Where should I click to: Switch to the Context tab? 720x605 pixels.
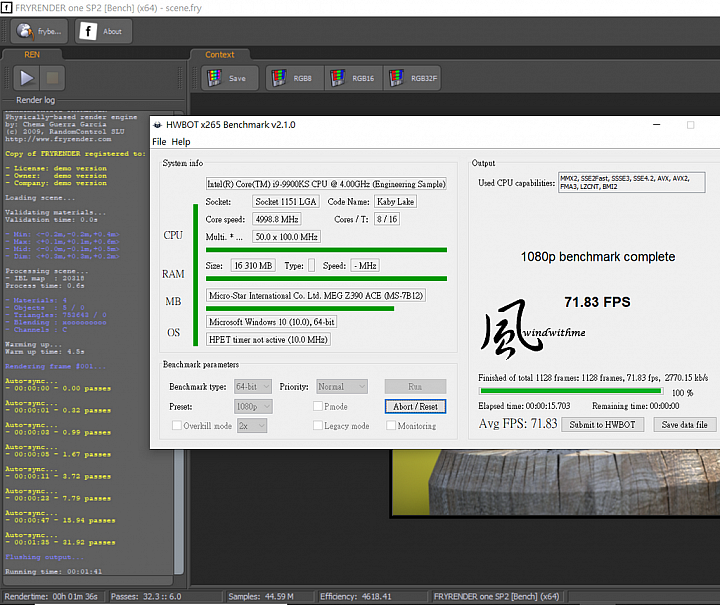point(219,55)
